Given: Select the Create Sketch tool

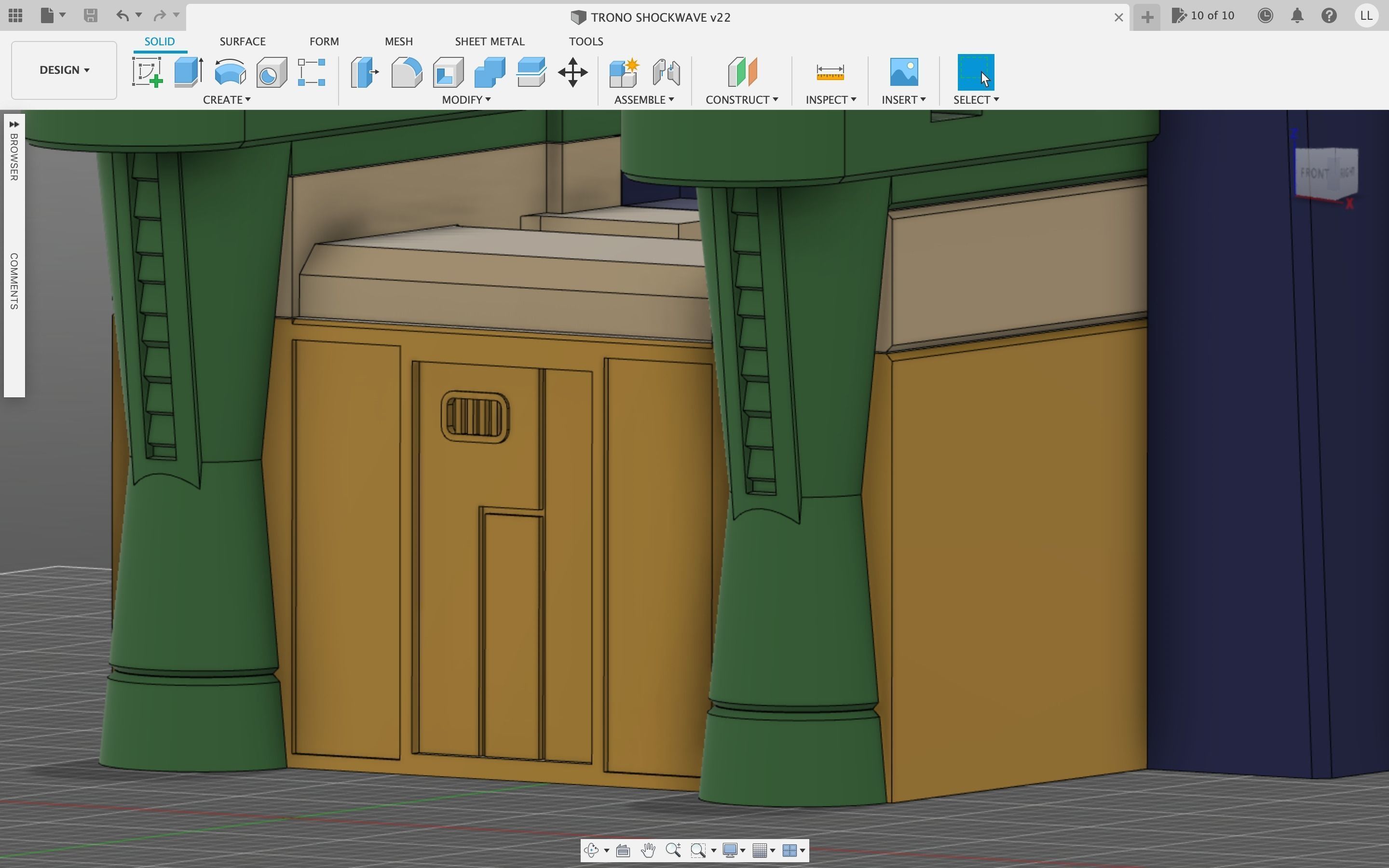Looking at the screenshot, I should (x=148, y=72).
